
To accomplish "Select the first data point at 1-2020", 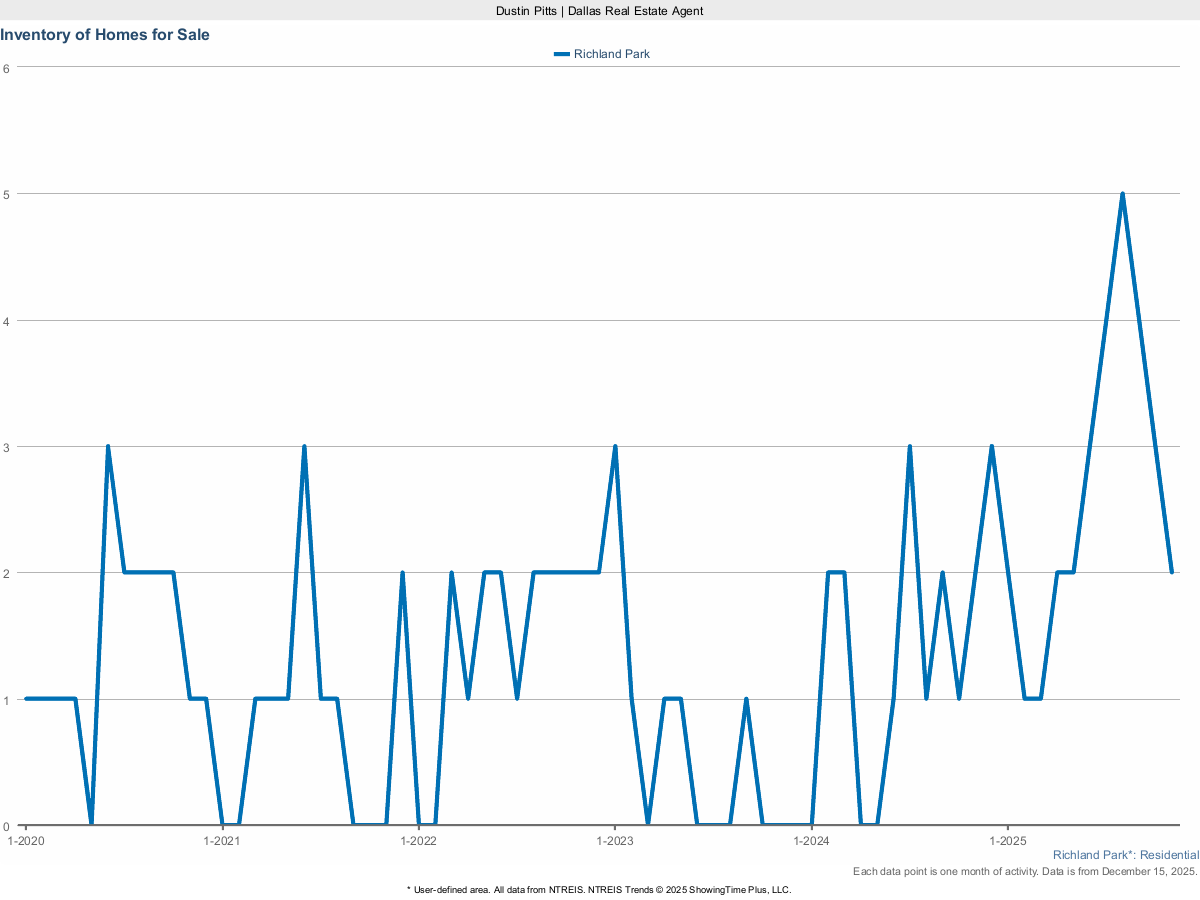I will pos(26,699).
